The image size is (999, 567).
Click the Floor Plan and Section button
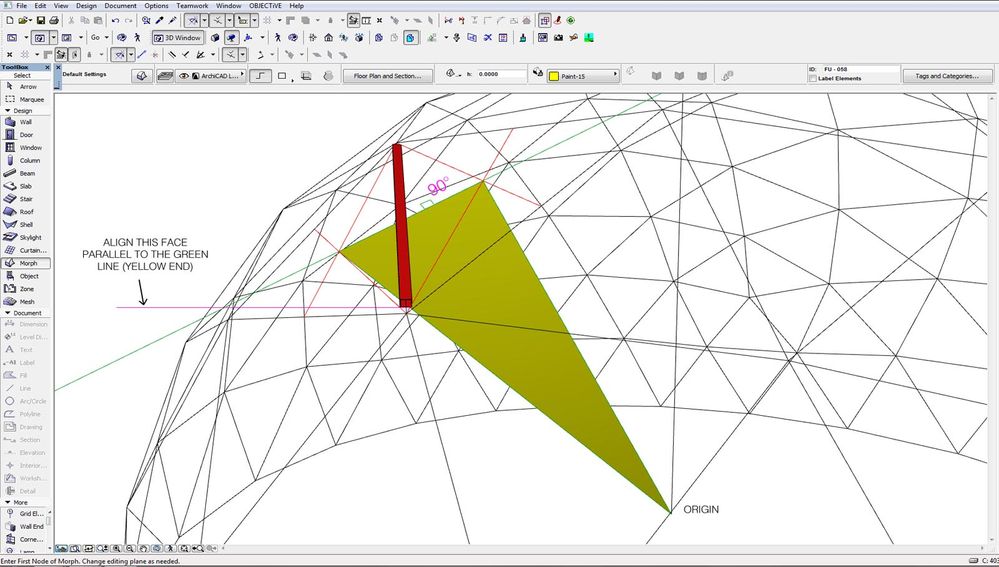point(388,75)
